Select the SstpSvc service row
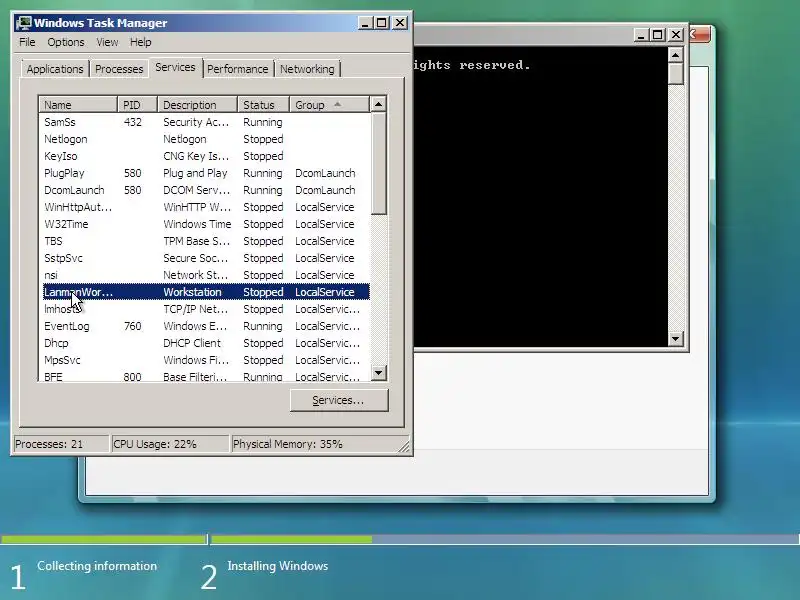This screenshot has width=800, height=600. click(206, 258)
